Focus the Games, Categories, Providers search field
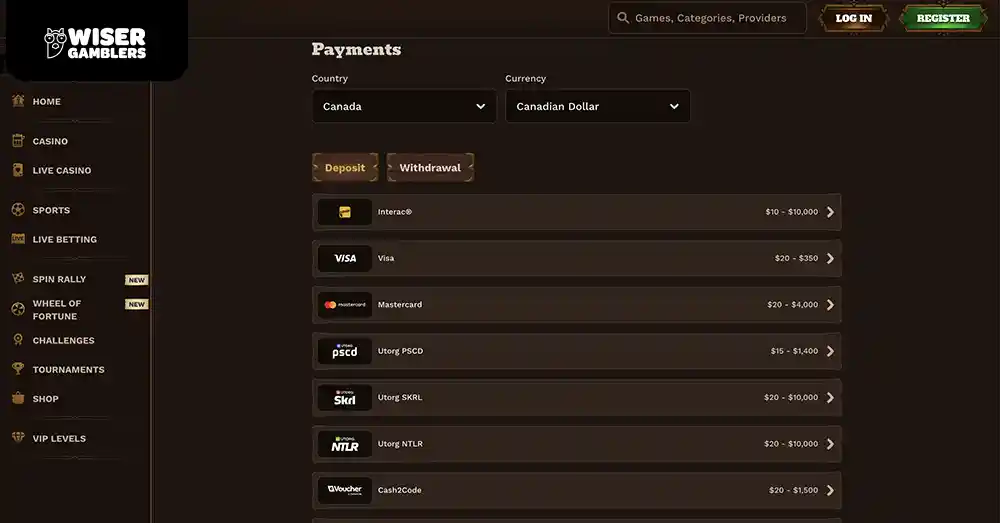This screenshot has width=1000, height=523. [x=707, y=18]
